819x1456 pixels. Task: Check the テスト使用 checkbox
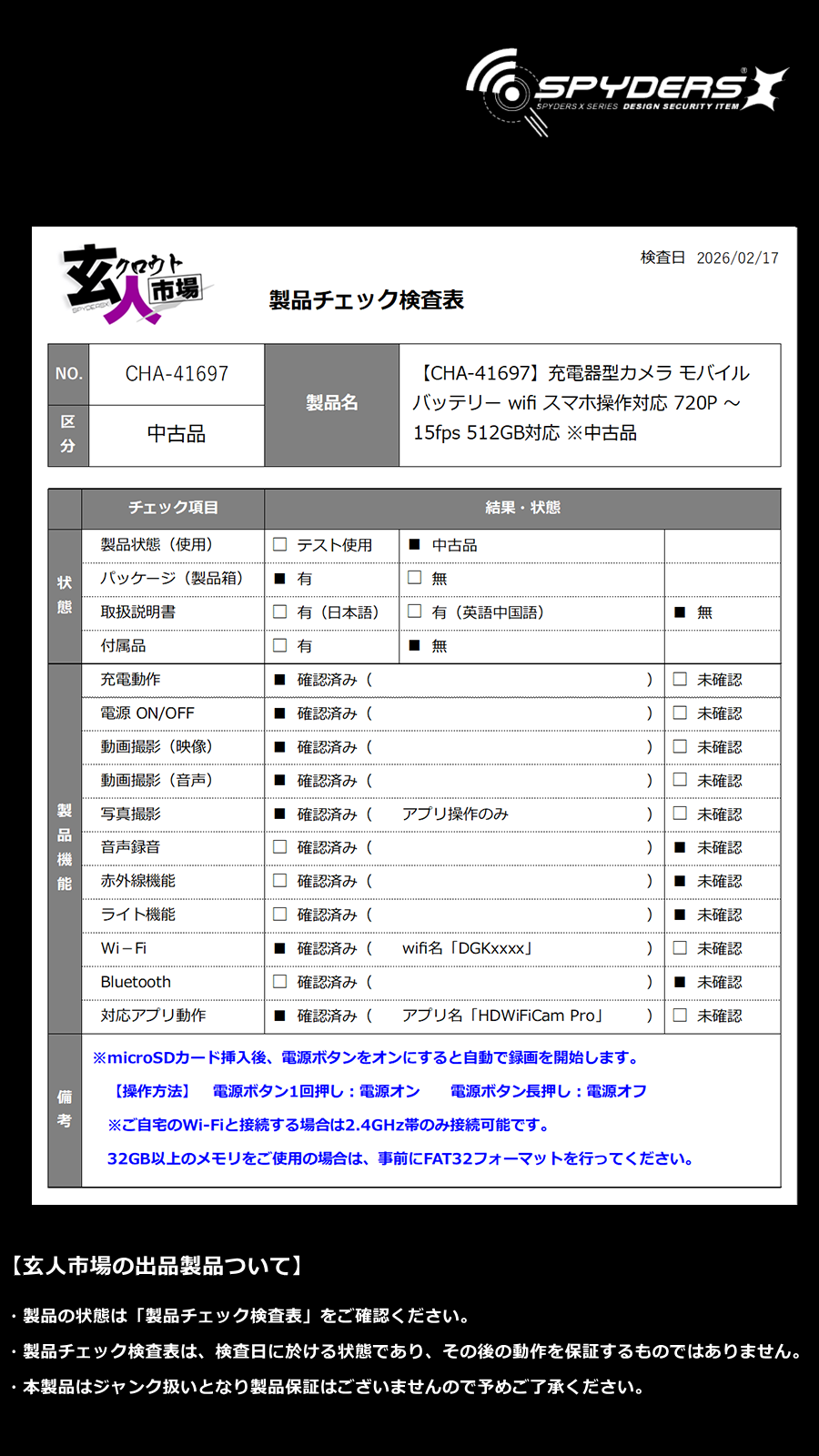pos(280,544)
